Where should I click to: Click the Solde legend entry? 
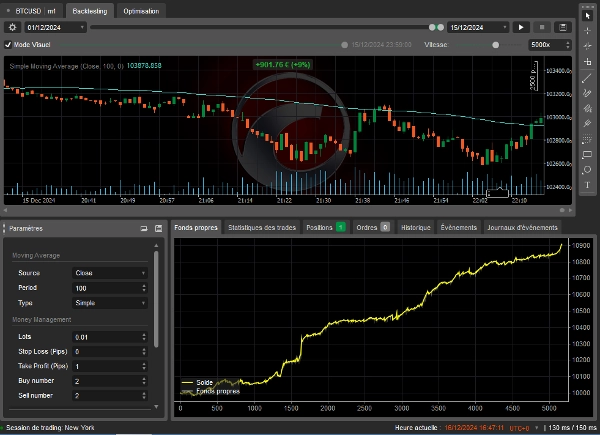197,383
